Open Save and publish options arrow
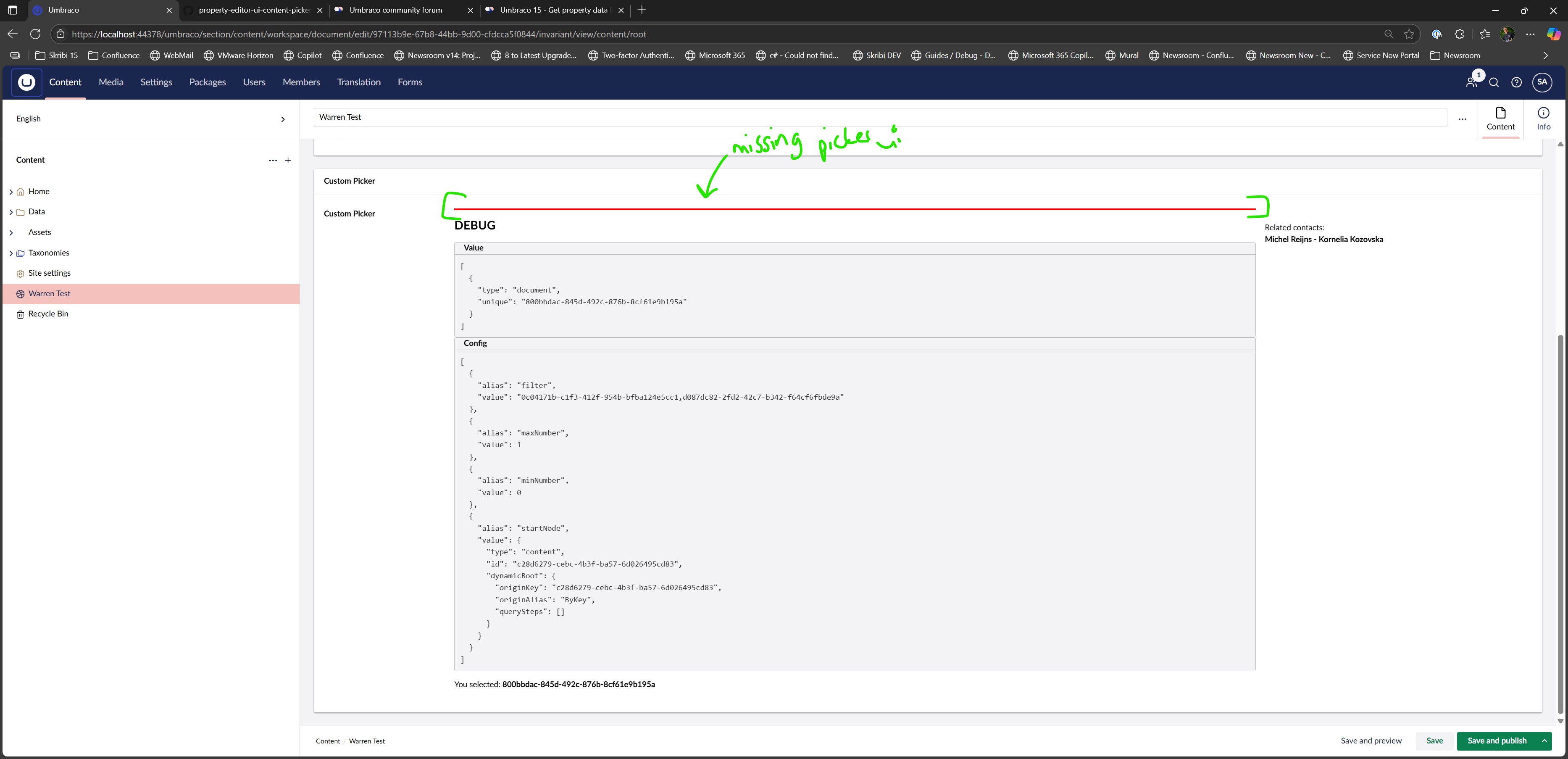The height and width of the screenshot is (759, 1568). click(1544, 741)
